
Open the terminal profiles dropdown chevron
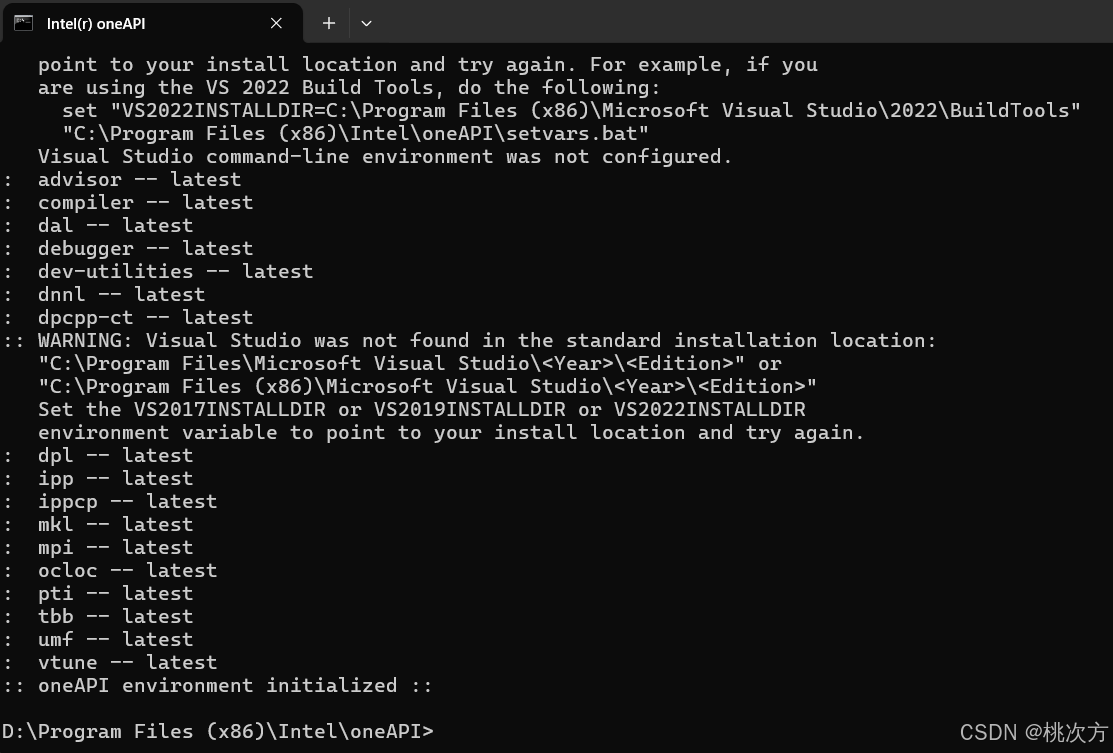coord(366,23)
